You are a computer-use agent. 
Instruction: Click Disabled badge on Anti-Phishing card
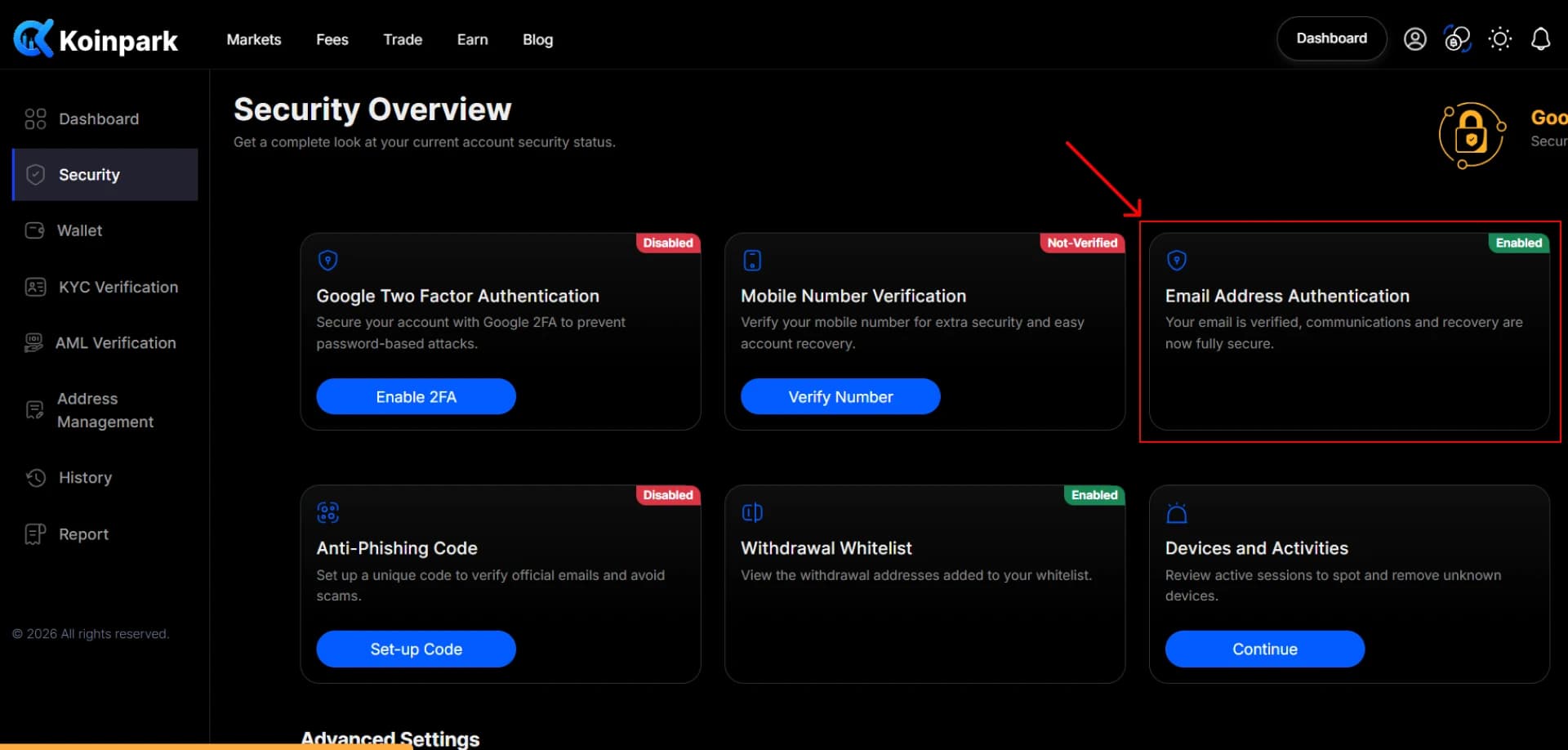click(x=668, y=494)
